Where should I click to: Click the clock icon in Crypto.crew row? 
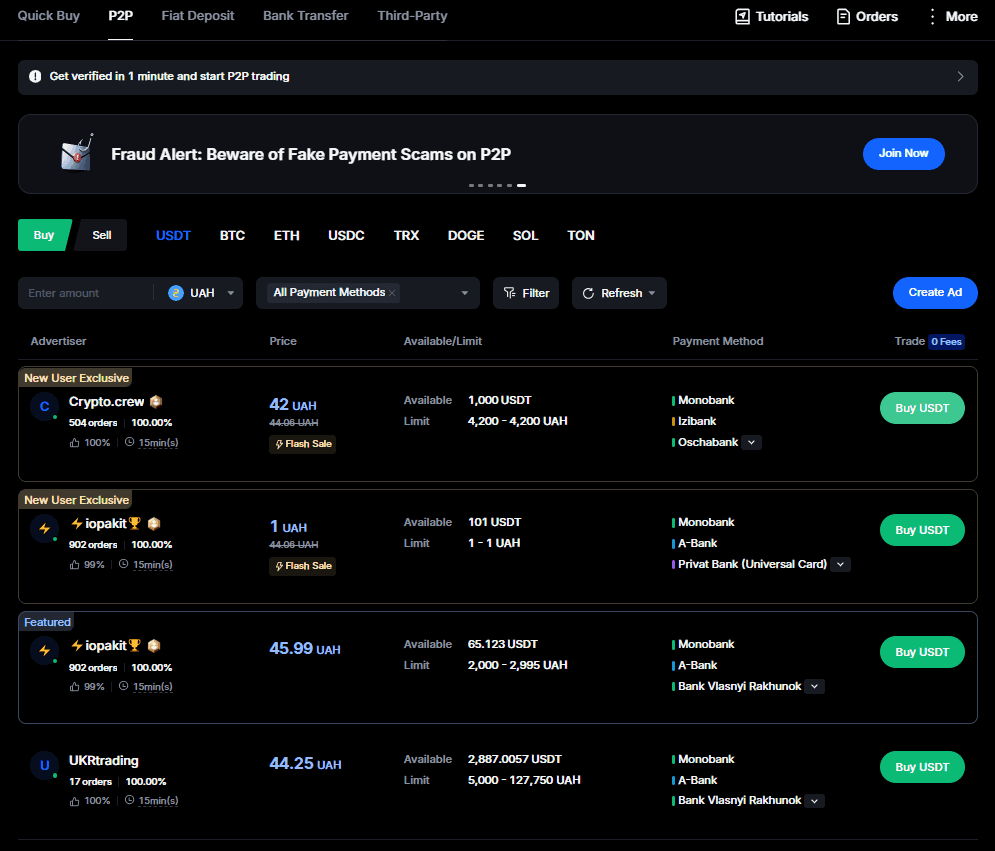129,442
